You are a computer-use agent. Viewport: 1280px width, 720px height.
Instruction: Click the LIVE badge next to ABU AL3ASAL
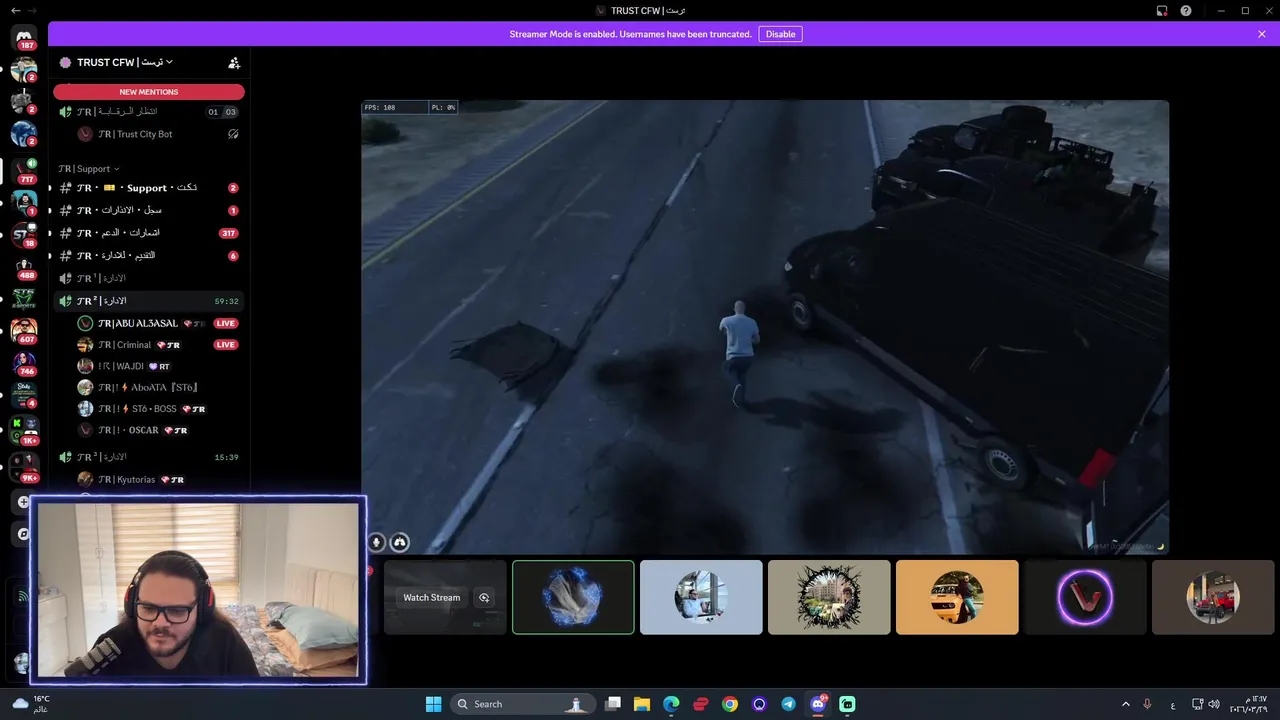226,323
